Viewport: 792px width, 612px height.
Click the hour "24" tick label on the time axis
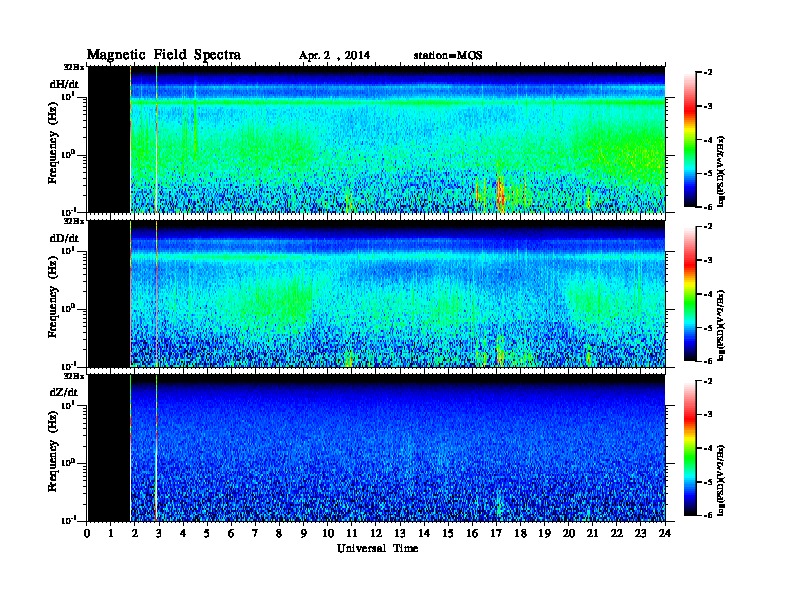(665, 533)
